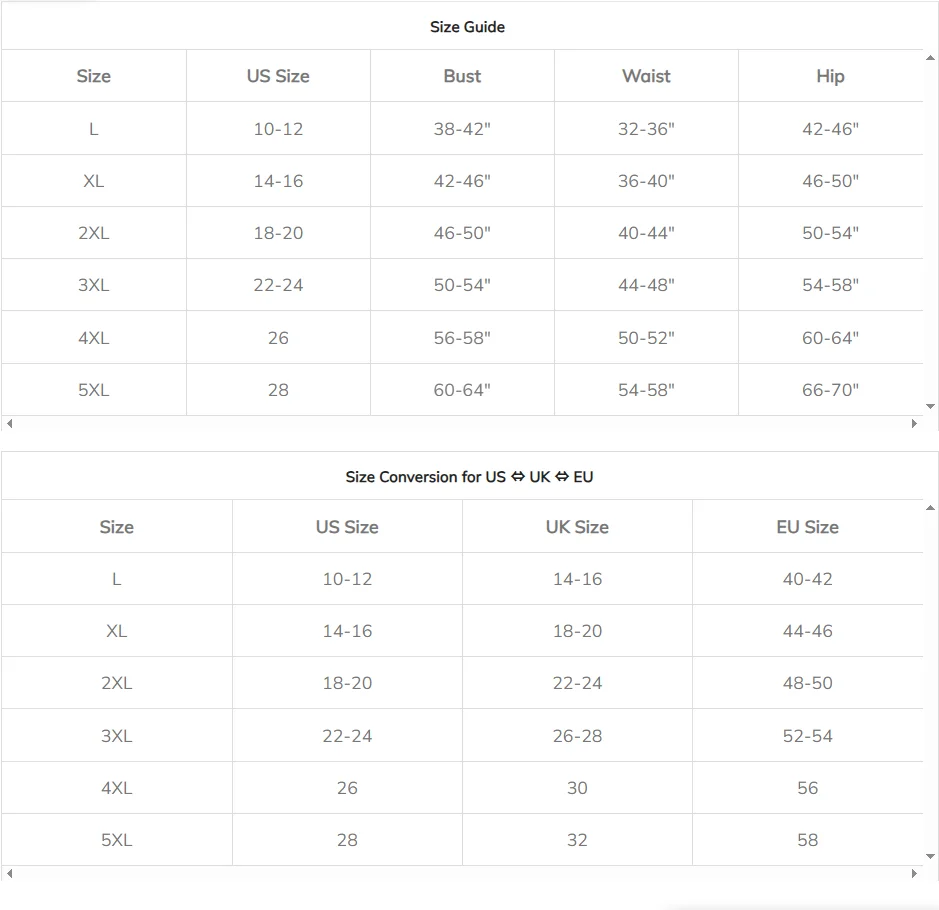Click horizontal scrollbar track under Size Guide
This screenshot has height=910, width=939.
coord(460,424)
